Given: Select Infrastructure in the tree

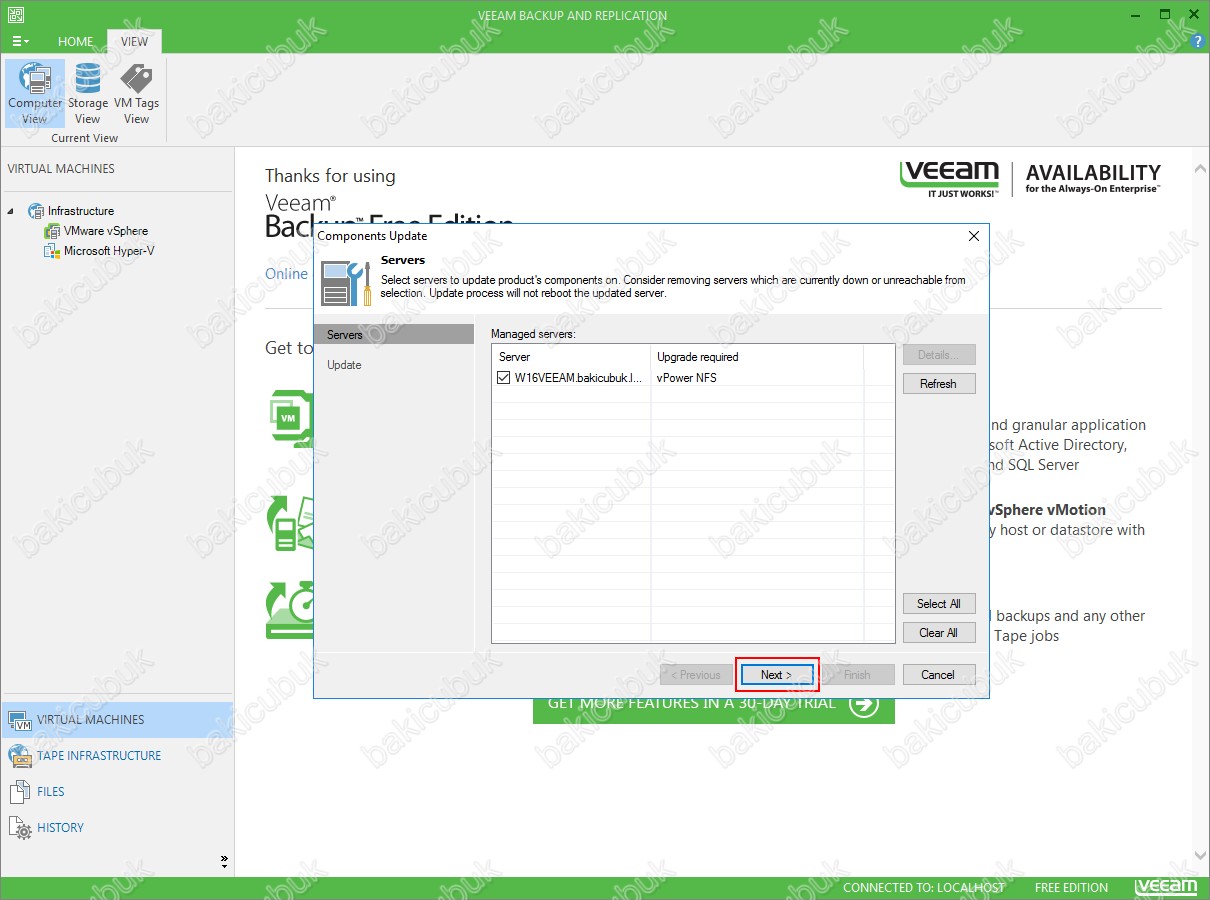Looking at the screenshot, I should click(81, 211).
